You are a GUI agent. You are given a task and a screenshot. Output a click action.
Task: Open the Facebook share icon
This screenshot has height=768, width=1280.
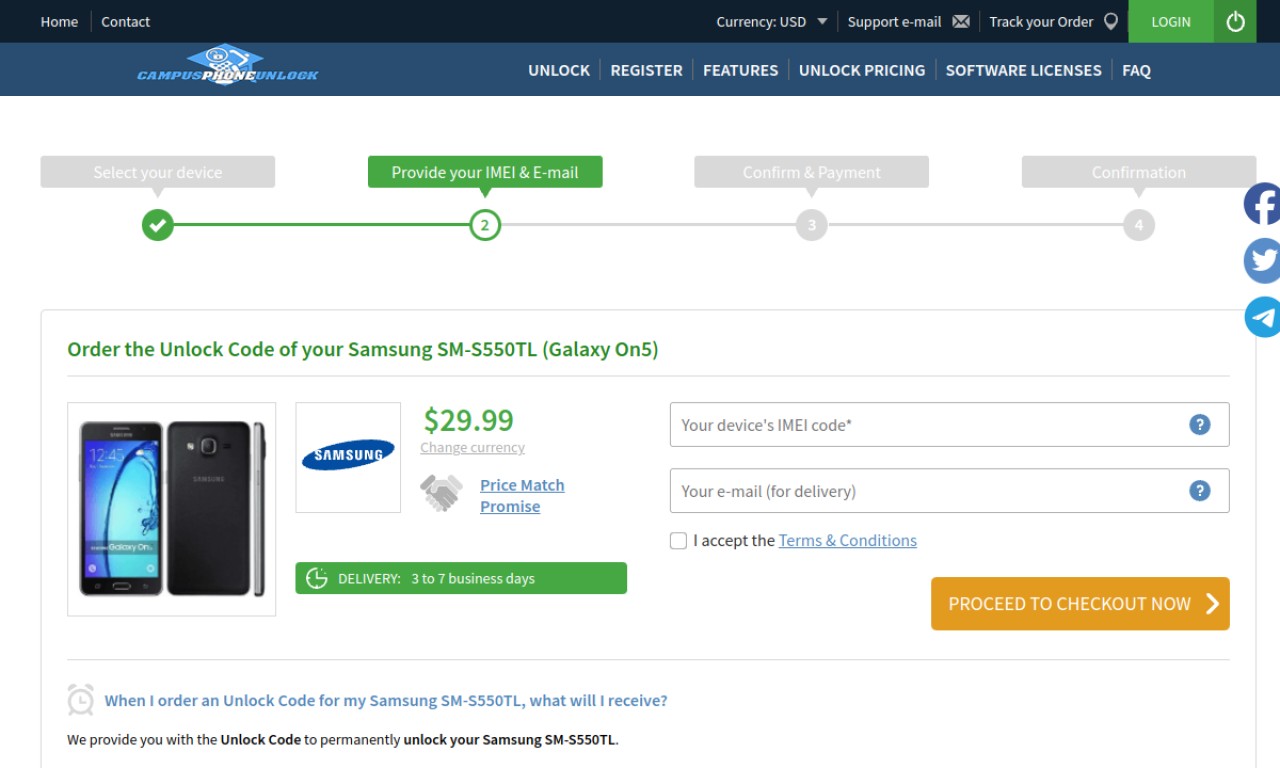(x=1262, y=204)
